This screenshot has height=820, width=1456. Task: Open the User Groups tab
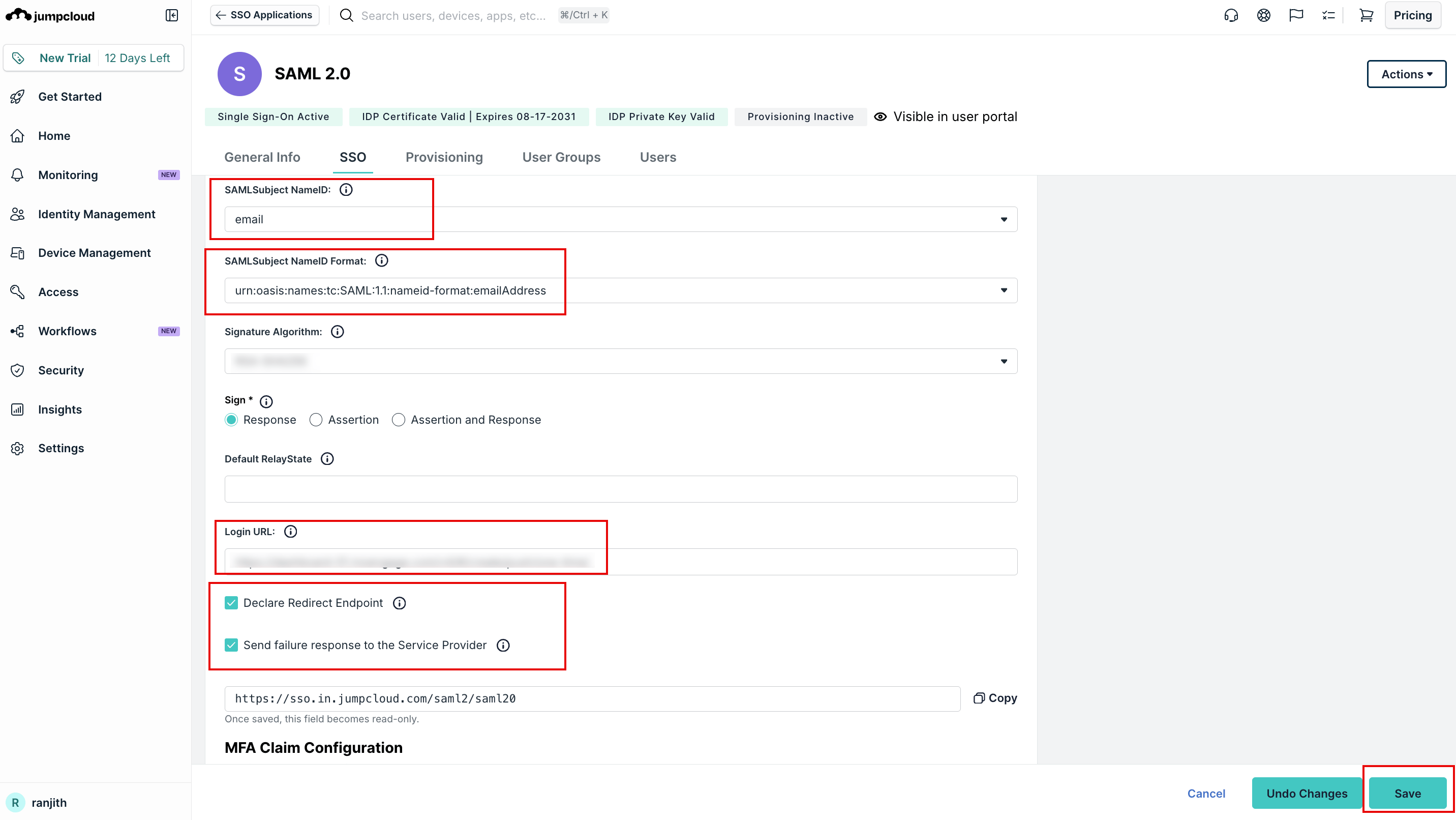561,157
